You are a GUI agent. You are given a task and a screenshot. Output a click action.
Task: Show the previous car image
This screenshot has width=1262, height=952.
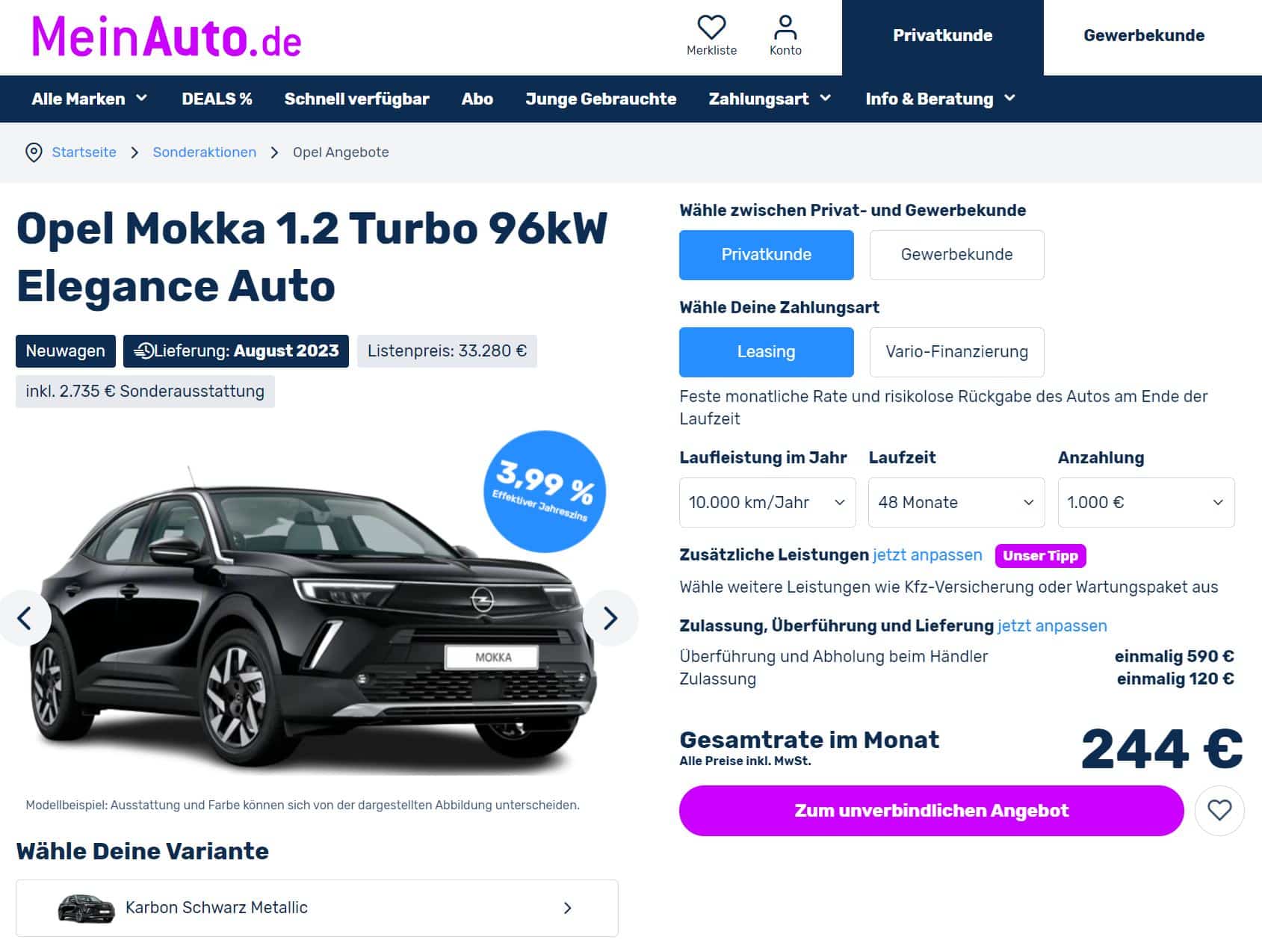point(25,618)
